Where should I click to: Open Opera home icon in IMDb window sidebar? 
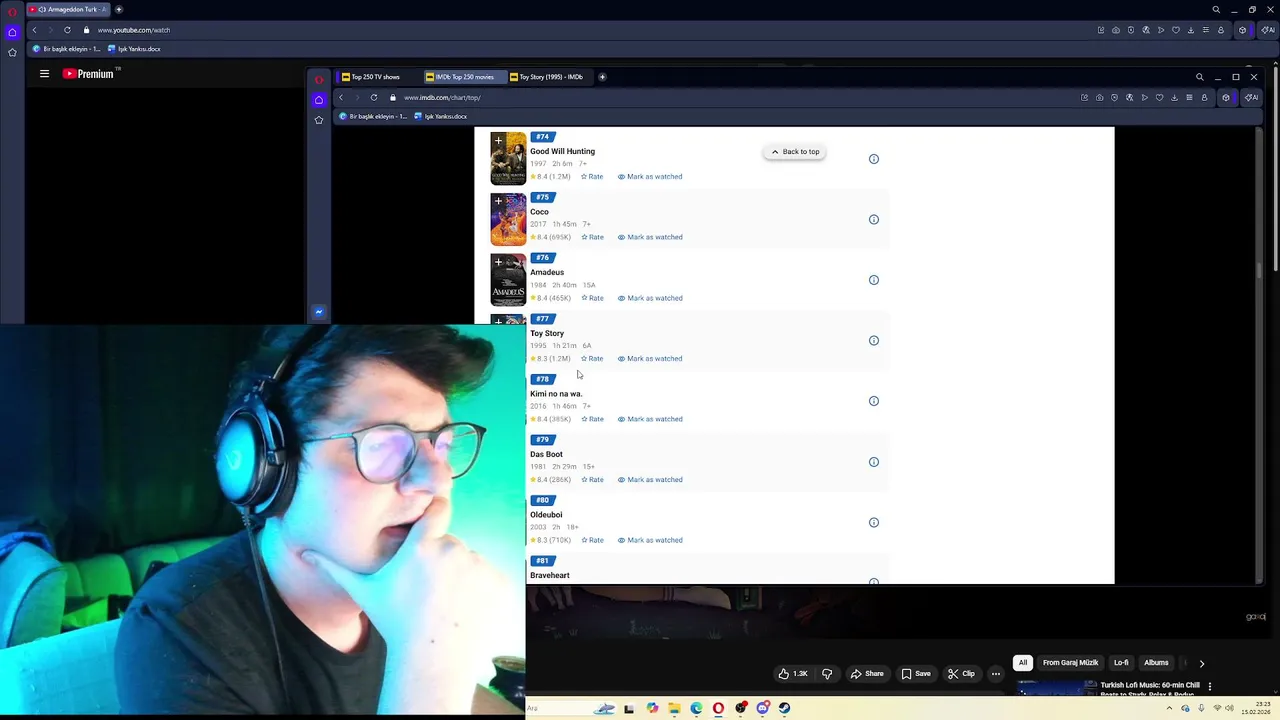[x=319, y=99]
